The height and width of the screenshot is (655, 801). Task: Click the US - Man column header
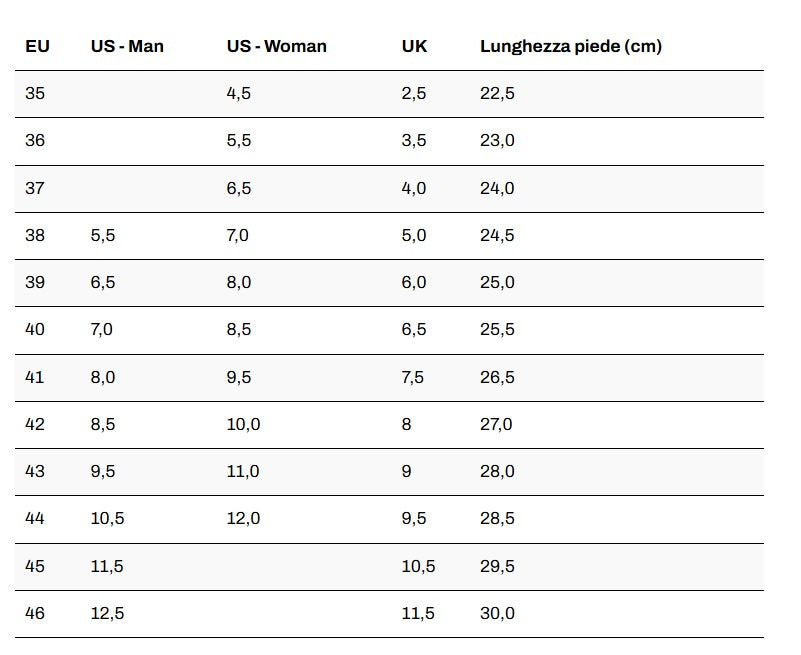click(127, 46)
